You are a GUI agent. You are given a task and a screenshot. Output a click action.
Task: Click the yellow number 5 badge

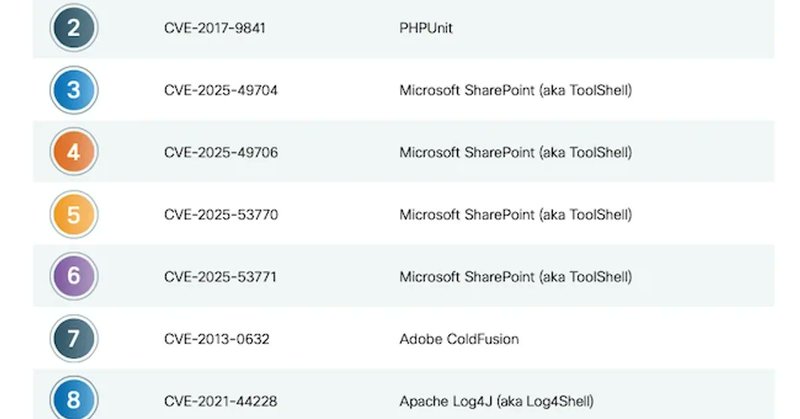73,214
